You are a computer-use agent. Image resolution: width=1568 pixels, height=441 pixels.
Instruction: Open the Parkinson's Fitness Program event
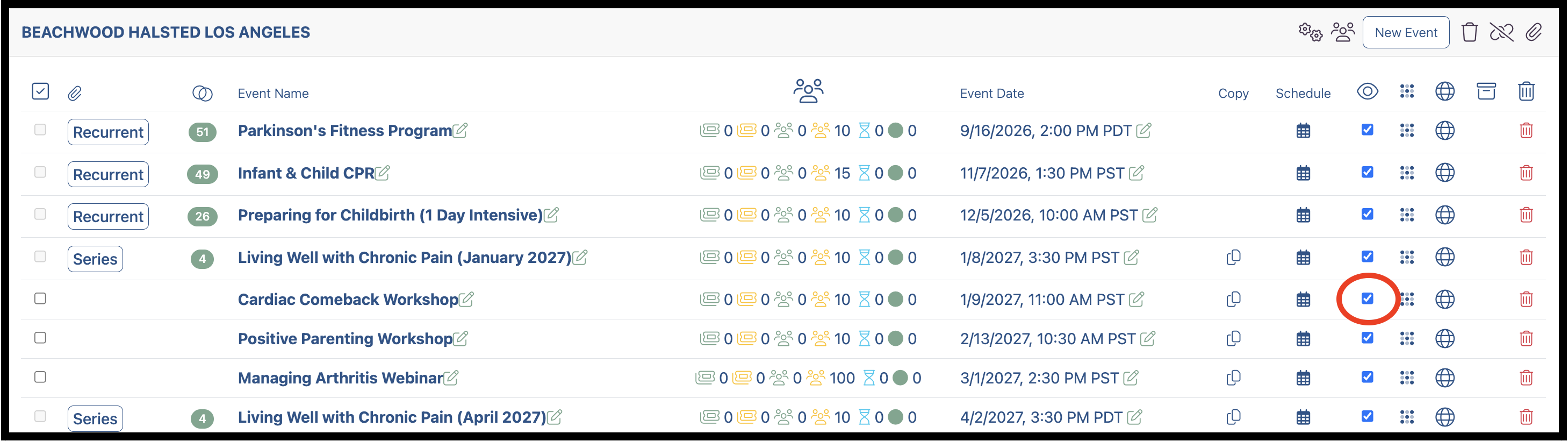pyautogui.click(x=344, y=131)
